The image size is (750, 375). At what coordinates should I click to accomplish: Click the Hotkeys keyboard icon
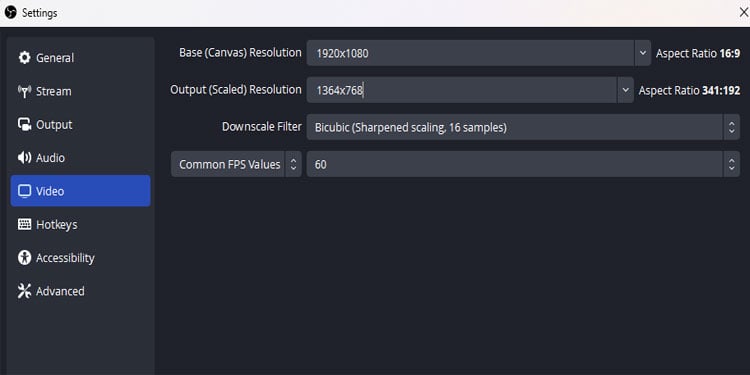(x=24, y=224)
